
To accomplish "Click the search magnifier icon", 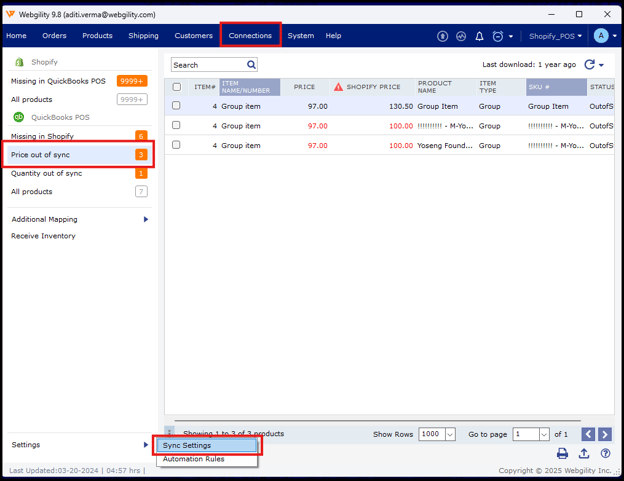I will [251, 65].
